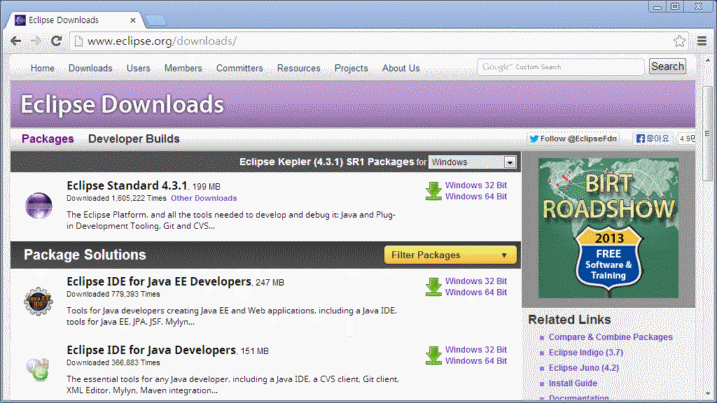Open the Windows platform dropdown
This screenshot has height=403, width=717.
click(472, 162)
